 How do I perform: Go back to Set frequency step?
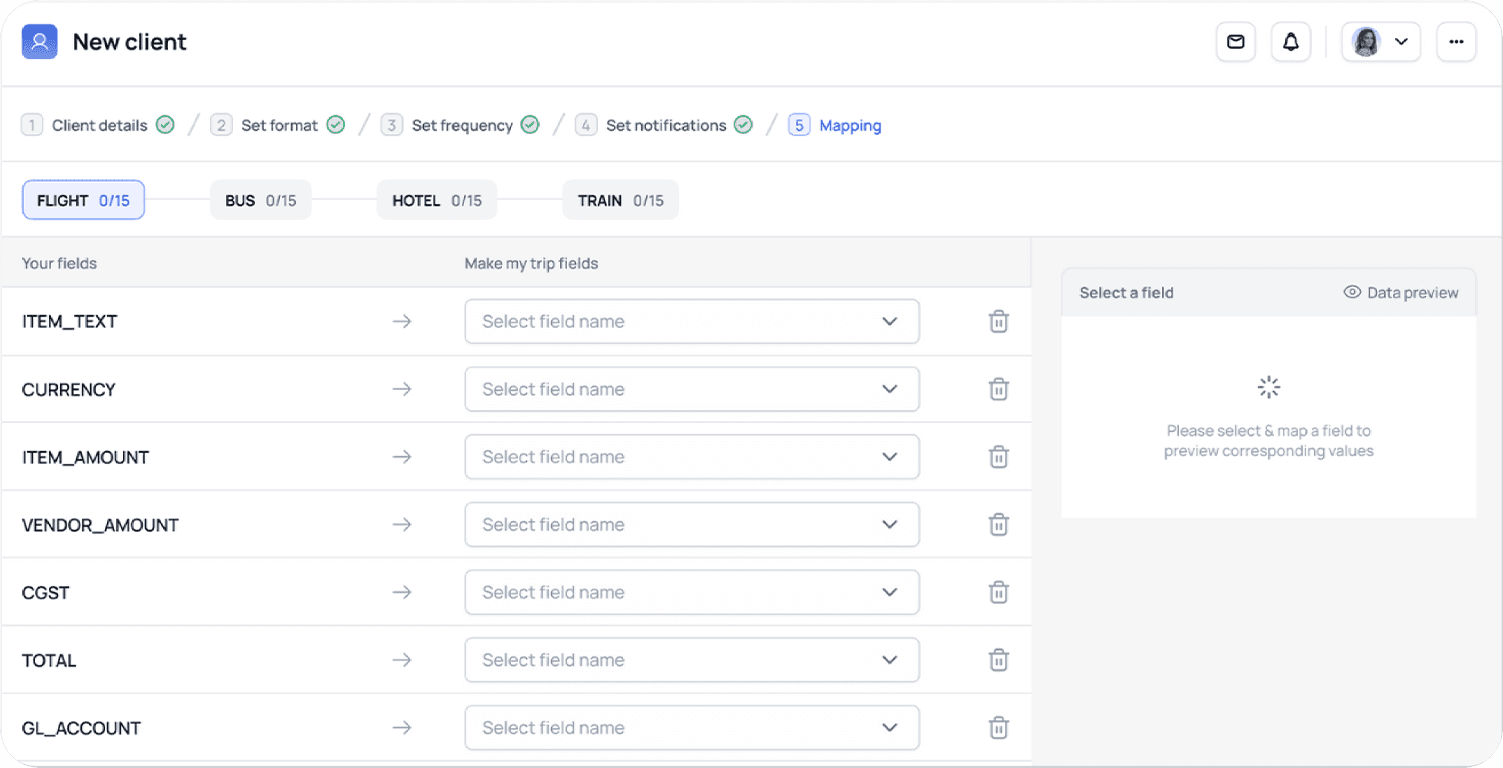(462, 126)
